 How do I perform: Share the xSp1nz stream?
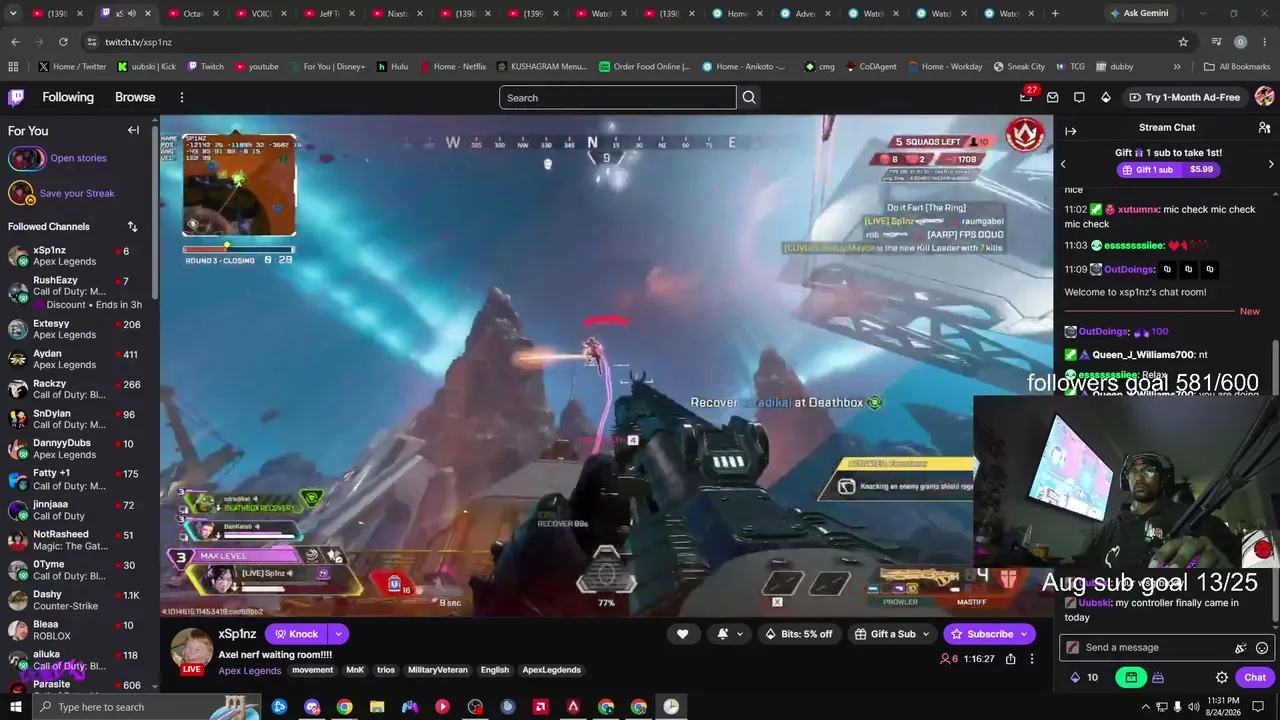(x=1011, y=659)
